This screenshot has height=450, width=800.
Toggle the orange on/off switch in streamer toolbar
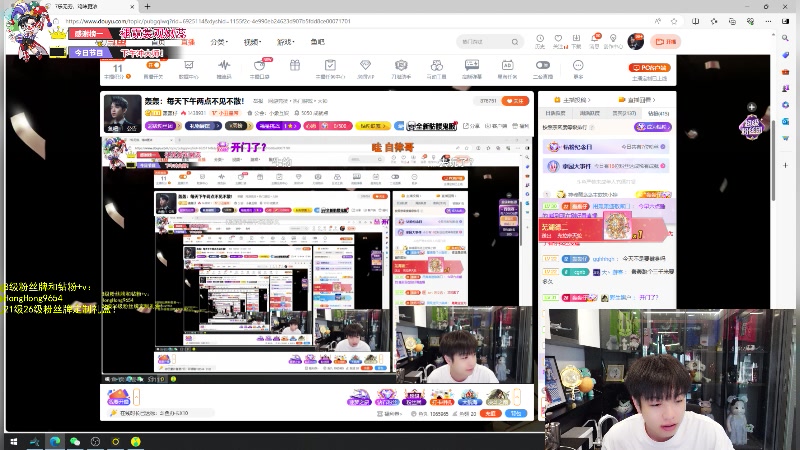click(153, 65)
